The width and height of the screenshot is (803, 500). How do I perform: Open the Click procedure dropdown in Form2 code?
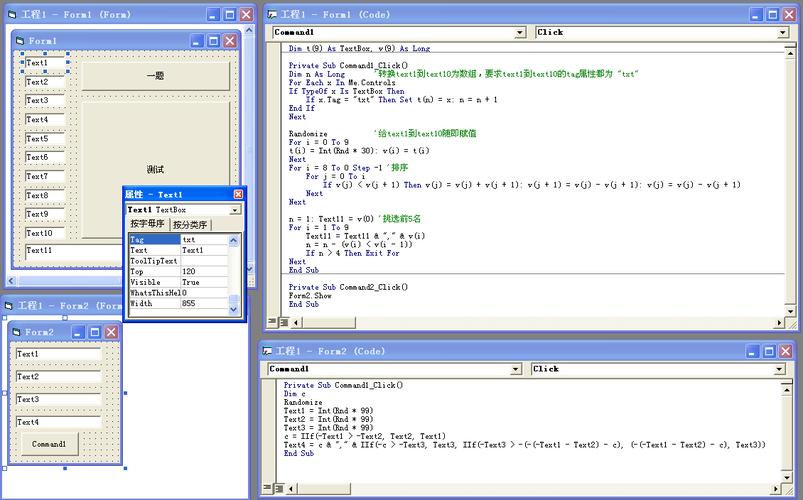tap(779, 369)
